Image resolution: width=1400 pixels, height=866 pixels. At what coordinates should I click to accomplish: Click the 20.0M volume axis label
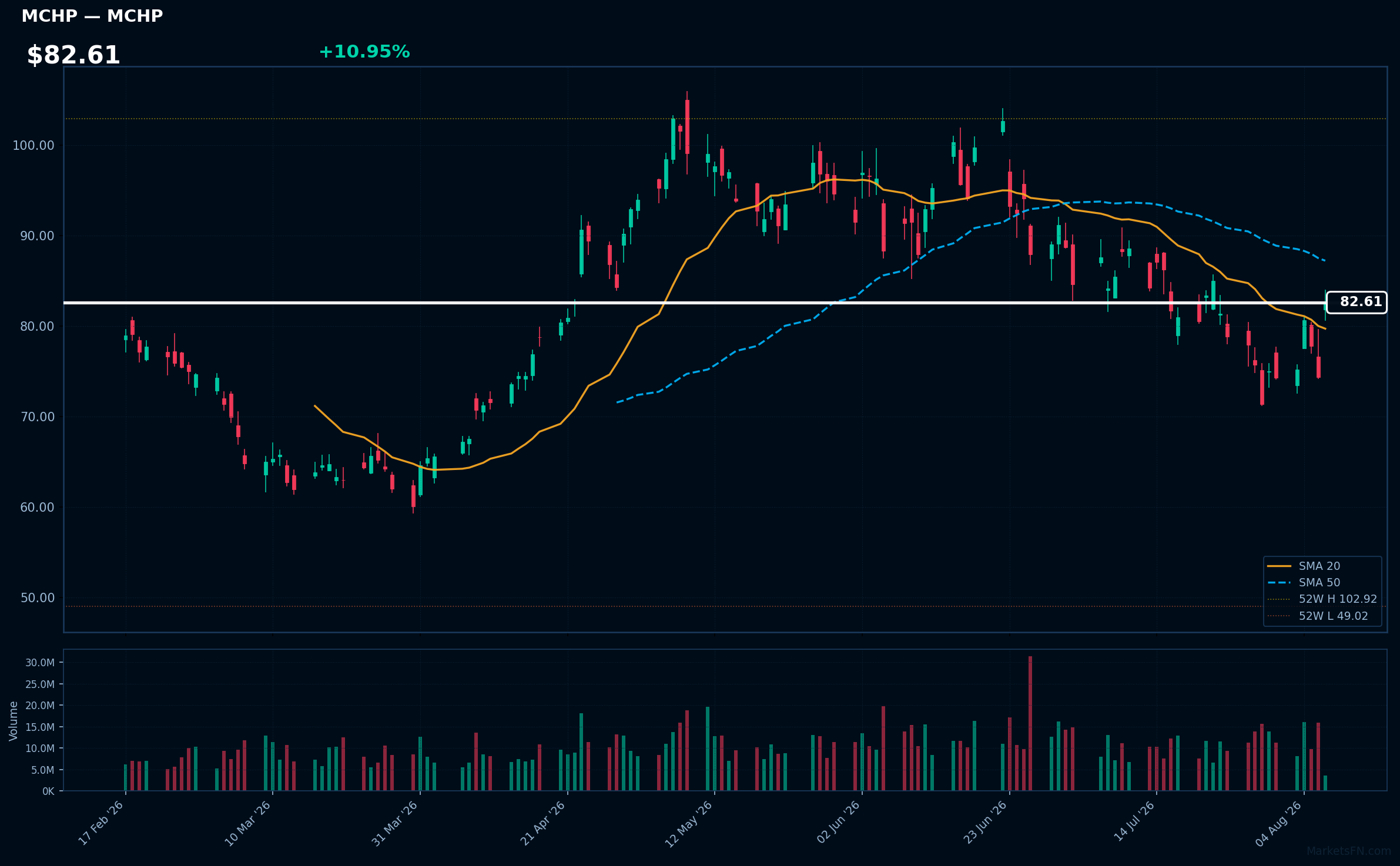pos(40,705)
